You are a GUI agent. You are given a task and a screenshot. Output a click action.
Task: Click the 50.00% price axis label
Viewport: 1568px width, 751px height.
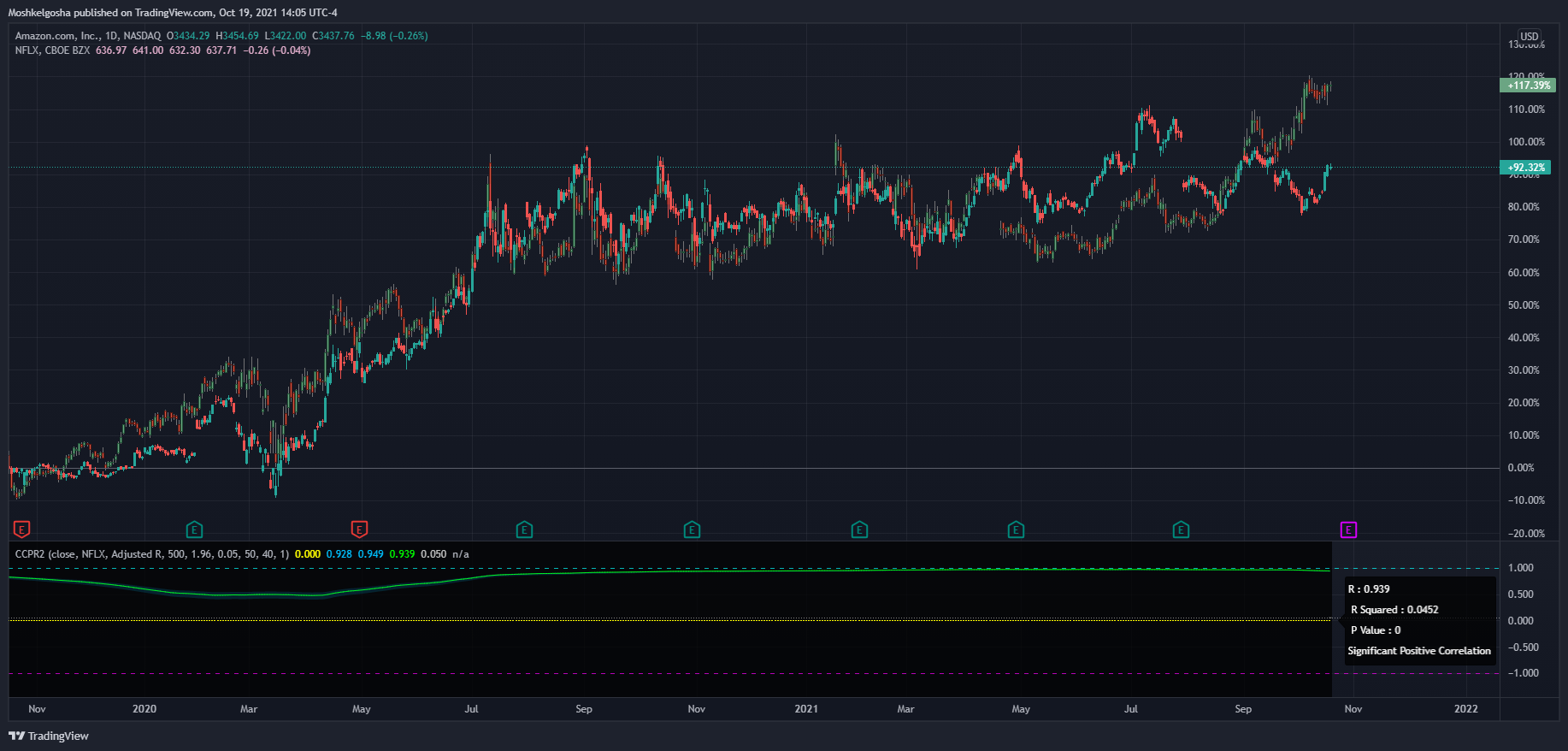[x=1524, y=305]
